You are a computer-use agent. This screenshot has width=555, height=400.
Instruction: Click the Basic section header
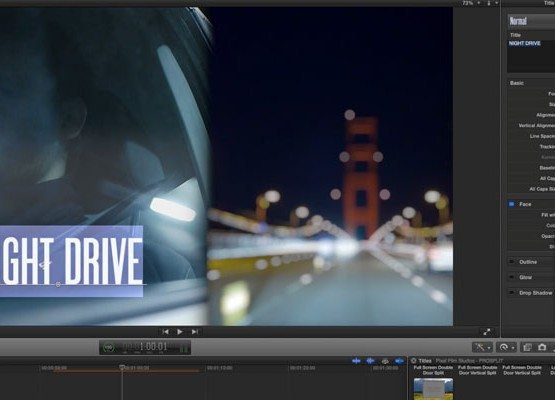517,83
